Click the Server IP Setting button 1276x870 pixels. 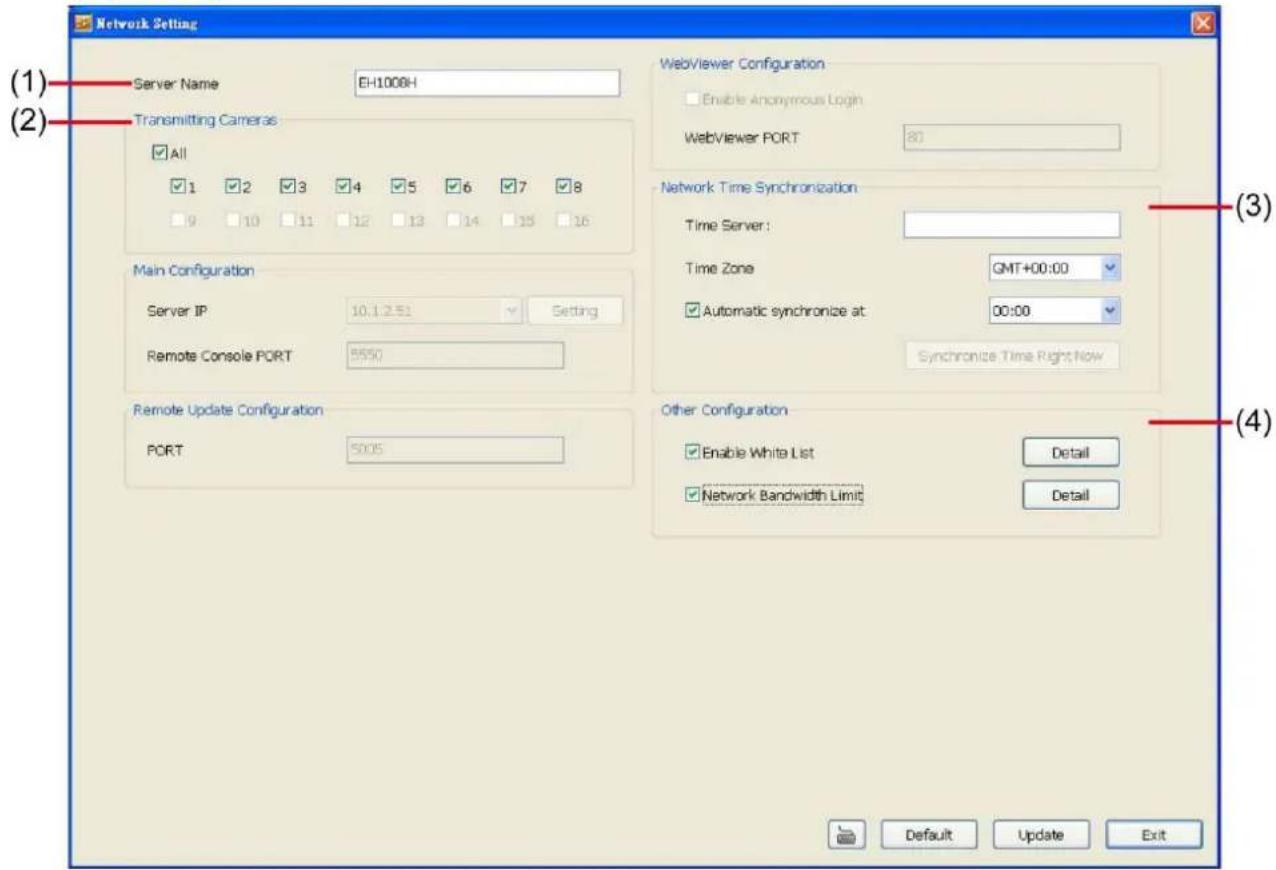pyautogui.click(x=575, y=311)
